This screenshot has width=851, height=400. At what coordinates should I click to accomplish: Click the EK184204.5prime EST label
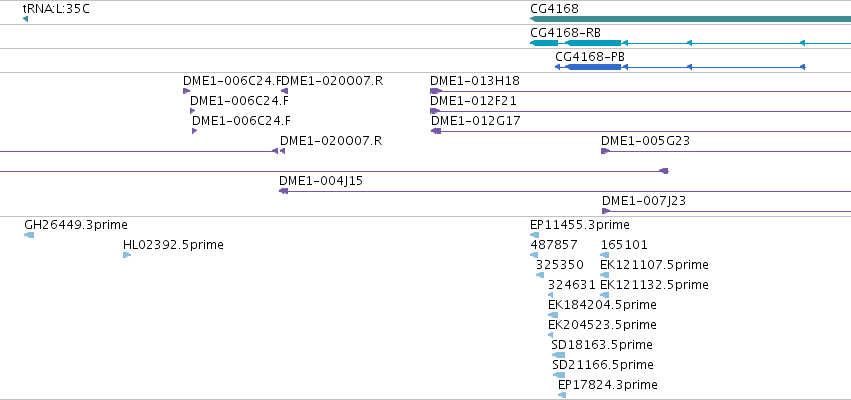pos(602,305)
